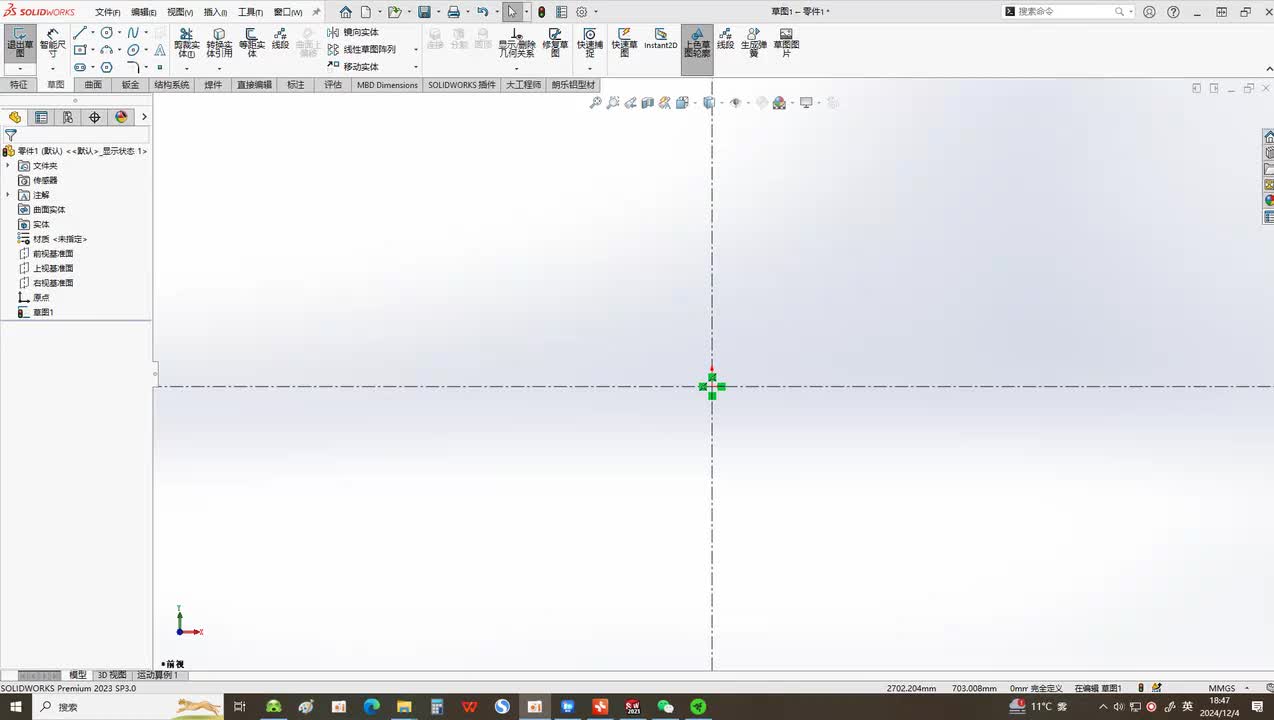Expand the 注解 Annotations tree node
1274x720 pixels.
[8, 195]
